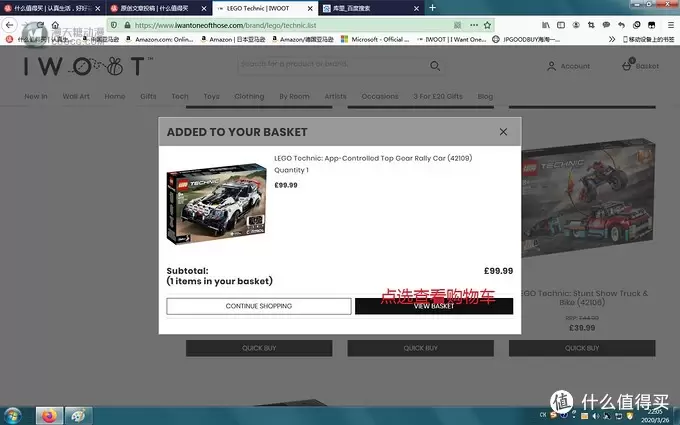The width and height of the screenshot is (680, 425).
Task: Click the search magnifier icon
Action: click(435, 65)
